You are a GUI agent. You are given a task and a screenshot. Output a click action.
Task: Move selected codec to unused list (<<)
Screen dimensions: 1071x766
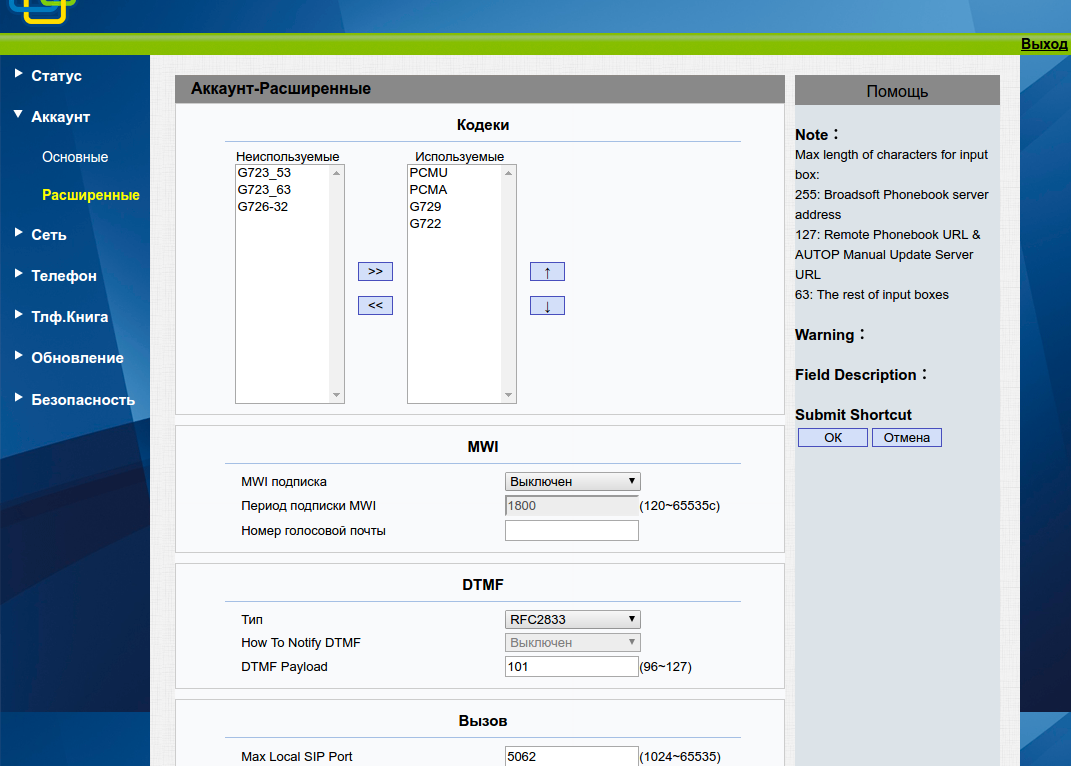[375, 305]
